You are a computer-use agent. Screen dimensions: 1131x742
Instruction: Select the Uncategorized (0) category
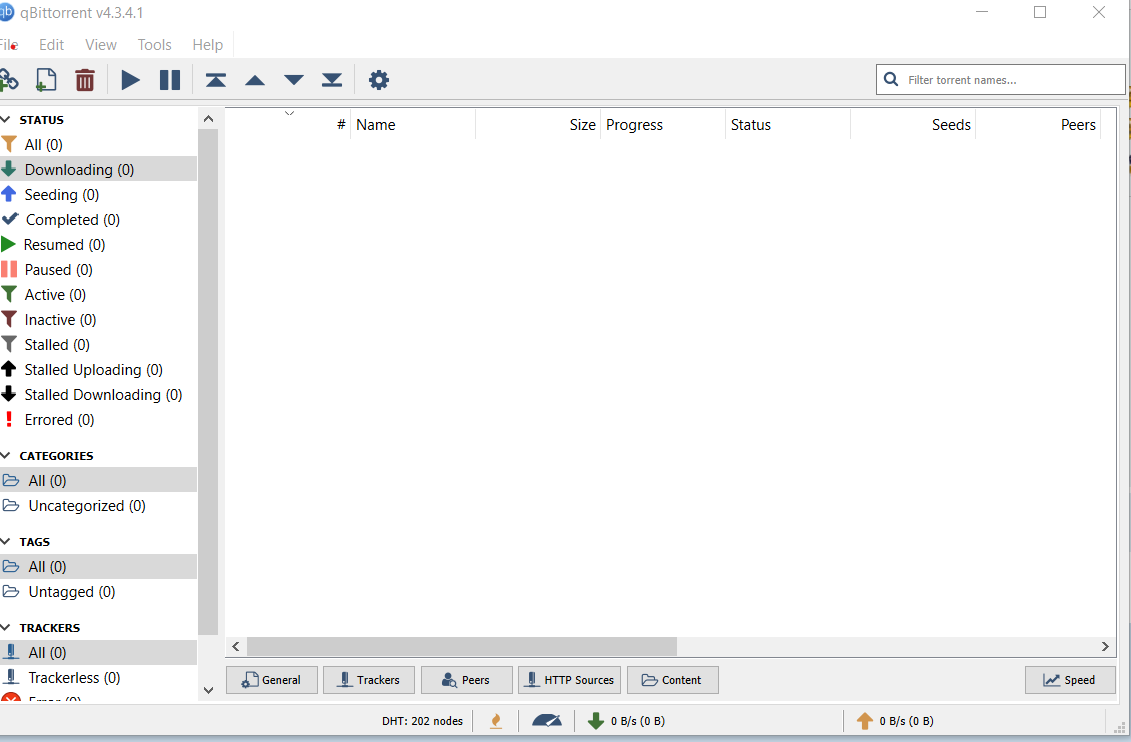coord(98,505)
